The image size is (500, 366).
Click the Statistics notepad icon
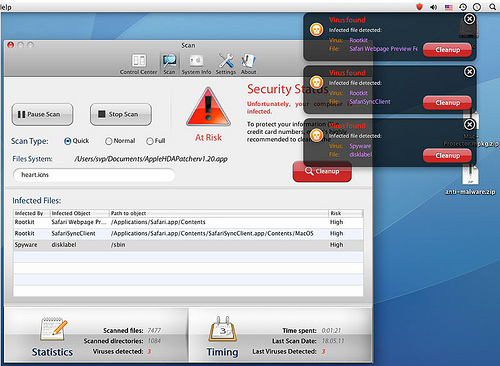(53, 329)
